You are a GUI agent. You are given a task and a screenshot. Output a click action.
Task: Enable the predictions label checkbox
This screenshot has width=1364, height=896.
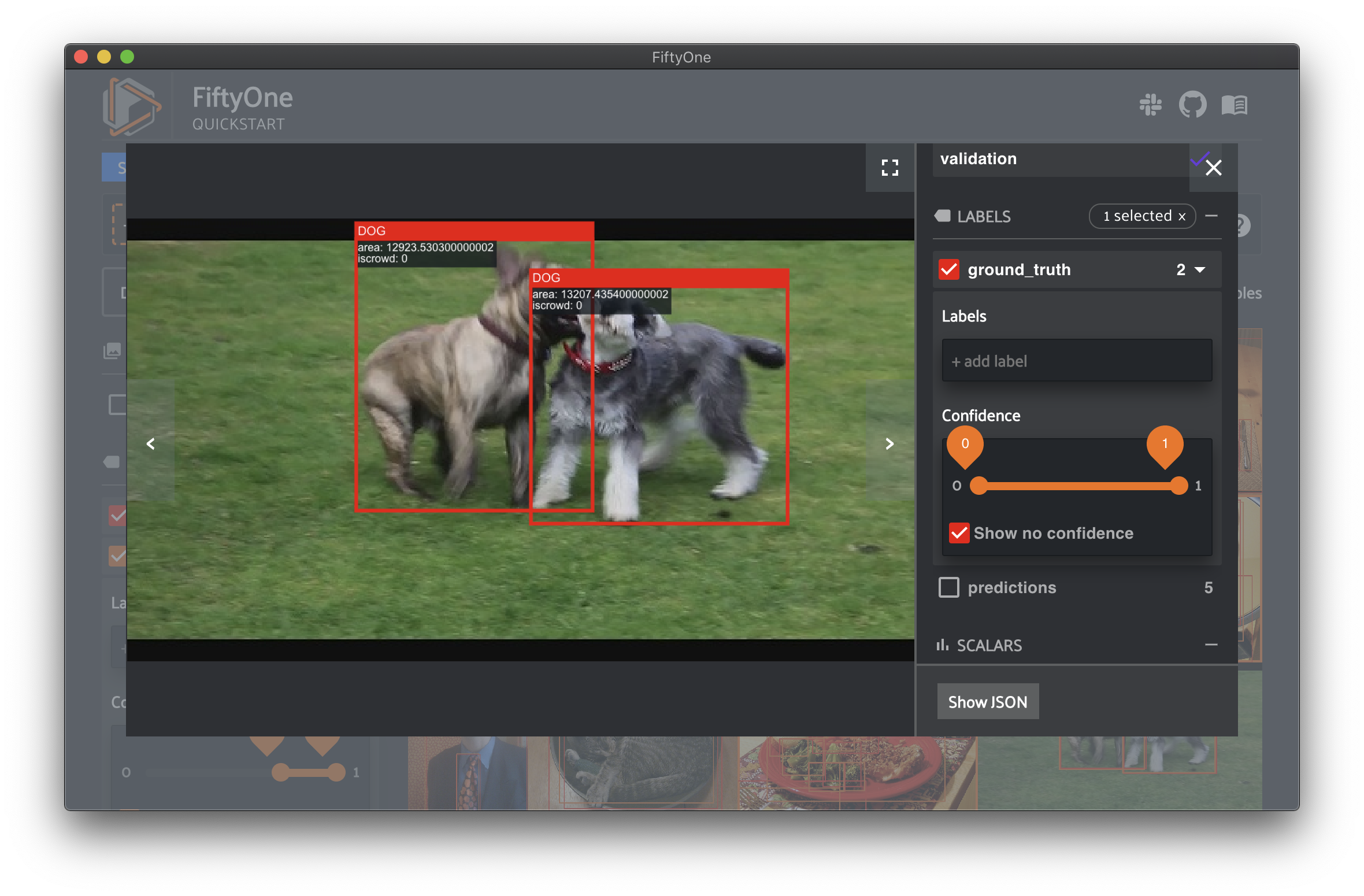coord(949,587)
